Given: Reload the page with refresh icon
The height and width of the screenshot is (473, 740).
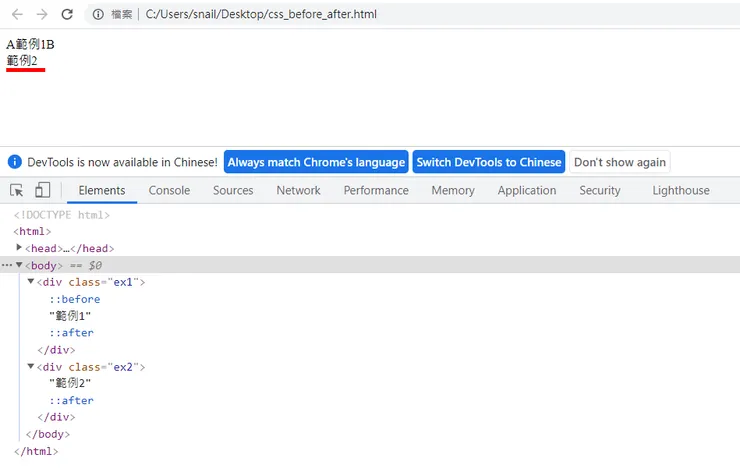Looking at the screenshot, I should [67, 15].
